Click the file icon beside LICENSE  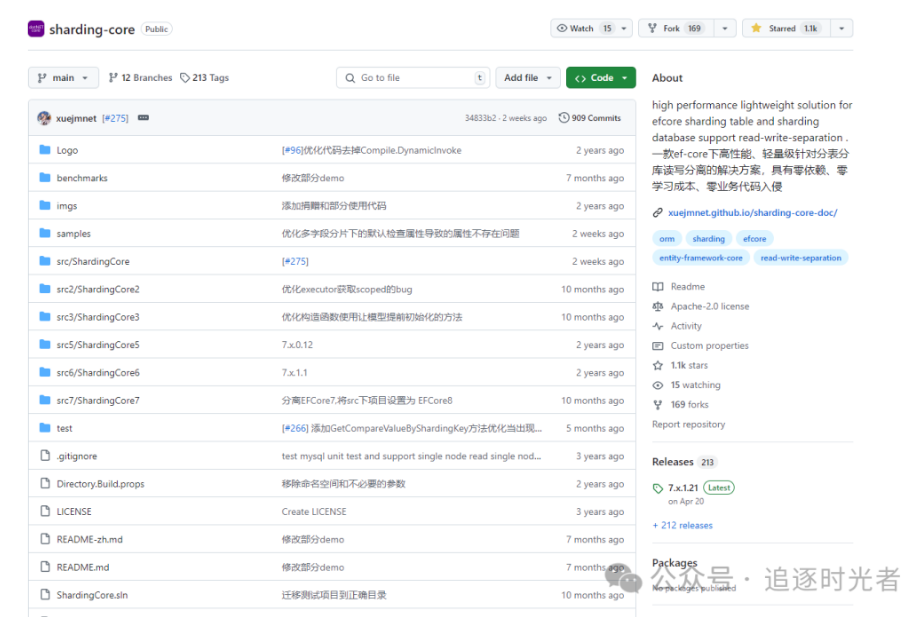45,511
